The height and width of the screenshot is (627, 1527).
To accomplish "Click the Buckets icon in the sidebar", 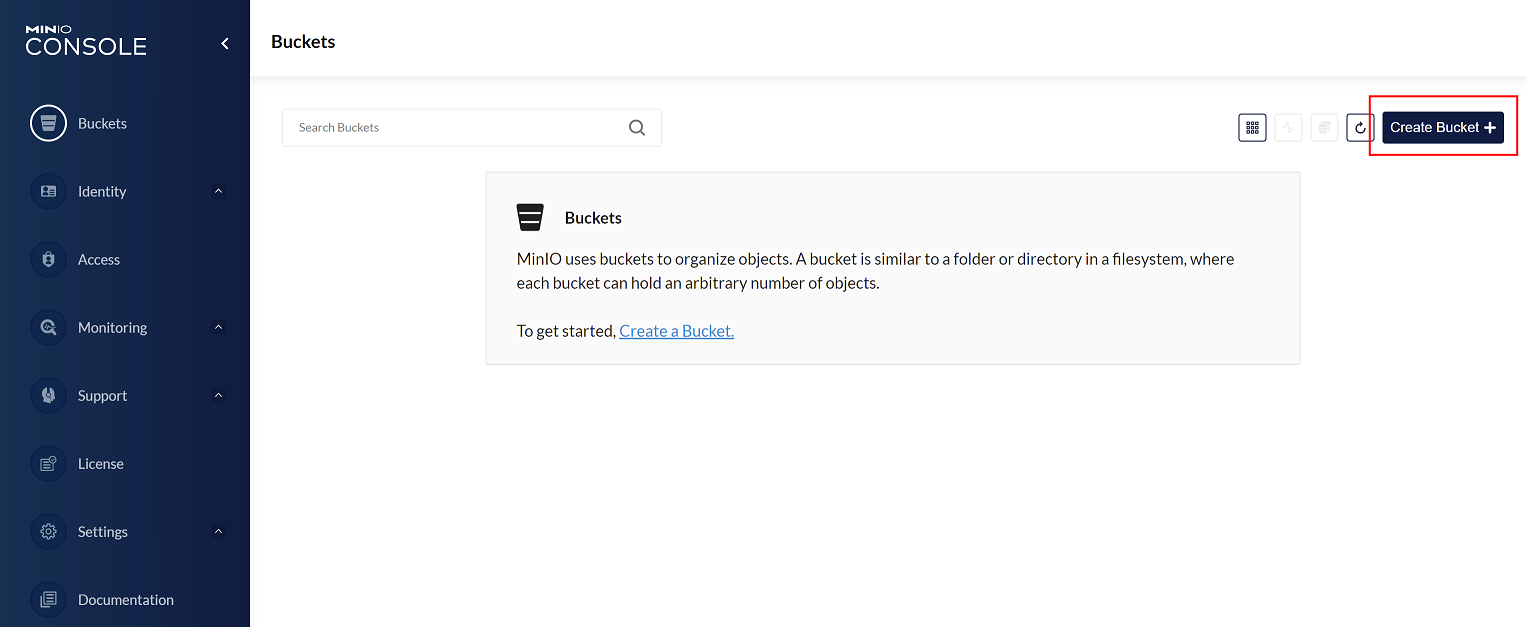I will point(48,124).
